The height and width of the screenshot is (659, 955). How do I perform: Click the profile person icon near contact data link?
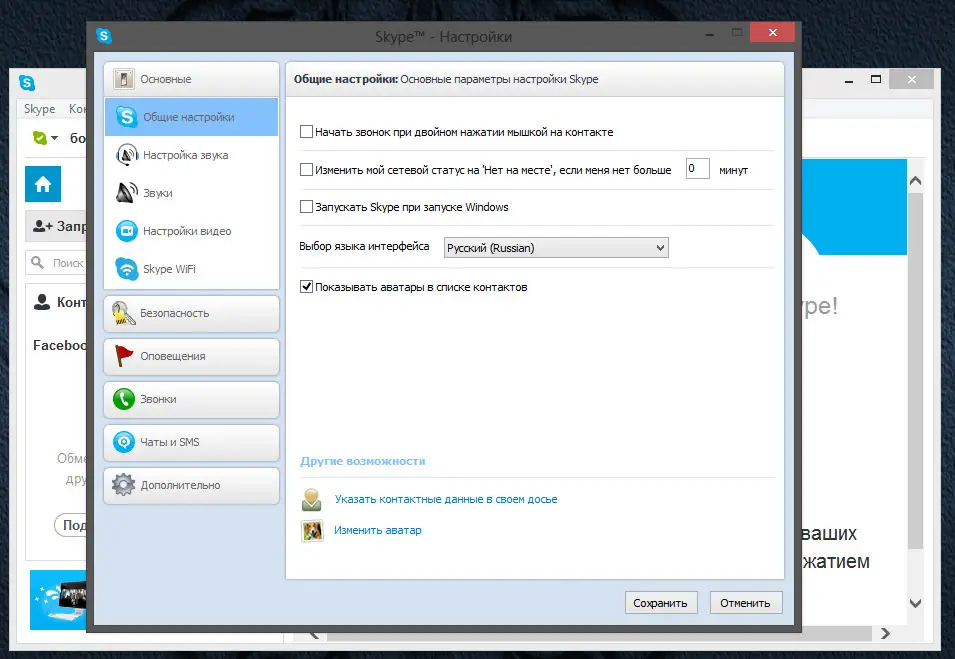pos(312,499)
